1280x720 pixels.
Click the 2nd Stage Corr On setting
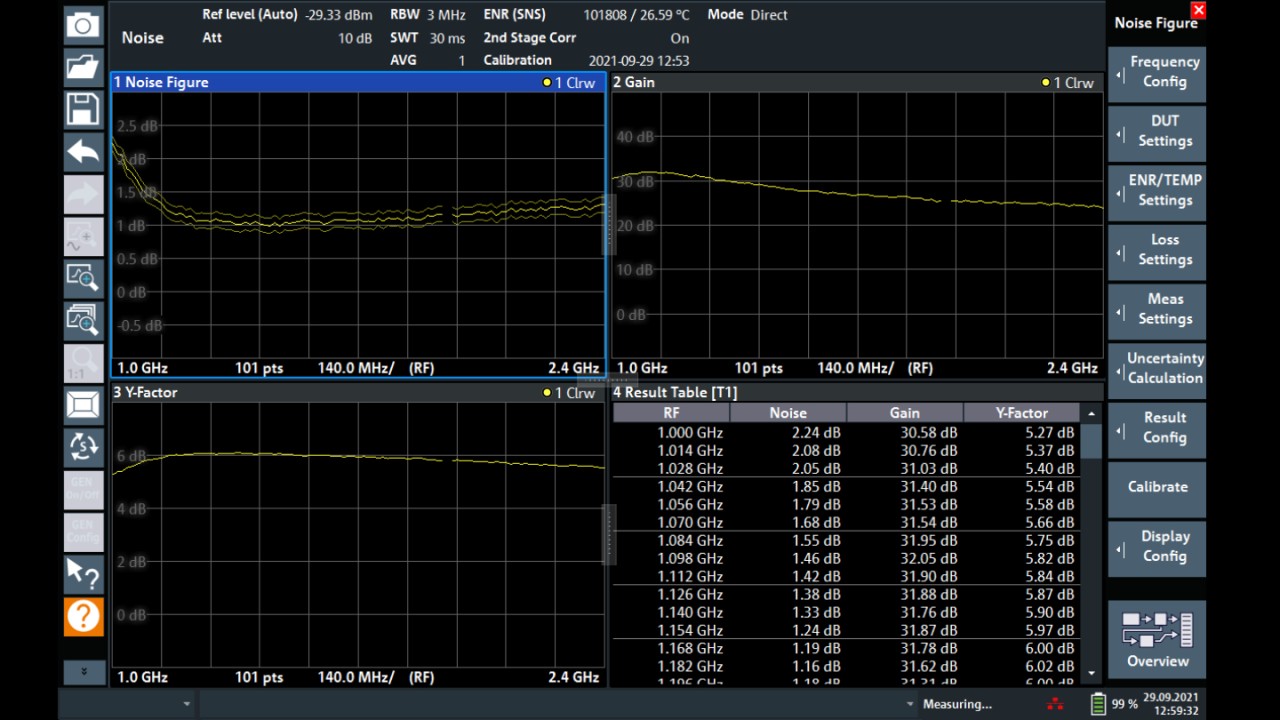pos(586,38)
